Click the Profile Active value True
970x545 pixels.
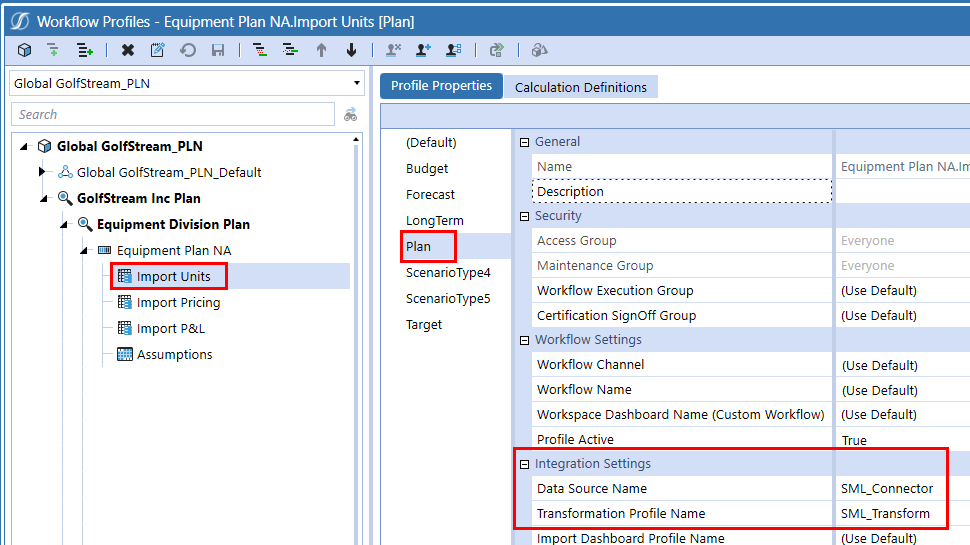click(854, 440)
